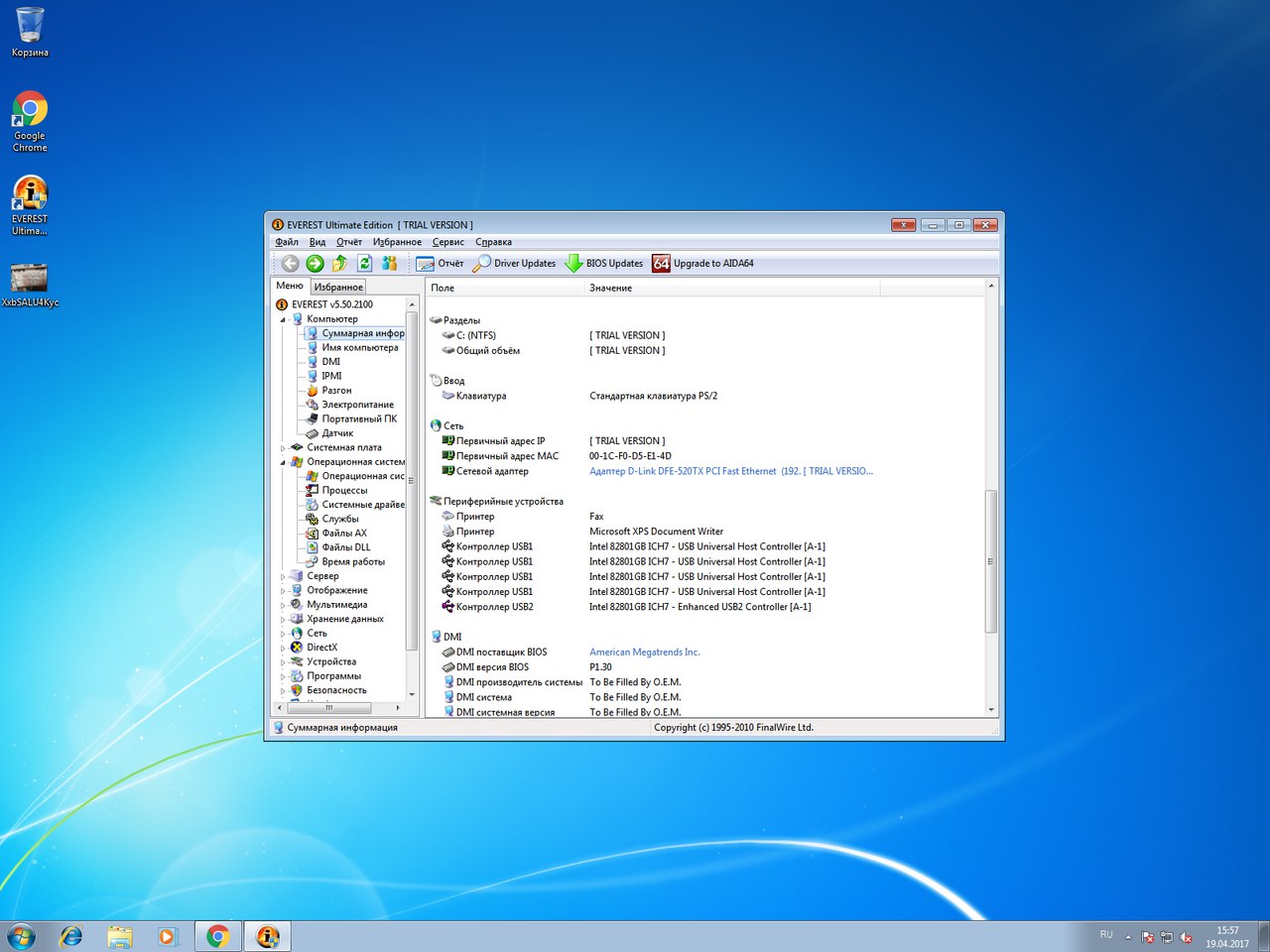The height and width of the screenshot is (952, 1270).
Task: Click the green forward navigation arrow
Action: click(315, 263)
